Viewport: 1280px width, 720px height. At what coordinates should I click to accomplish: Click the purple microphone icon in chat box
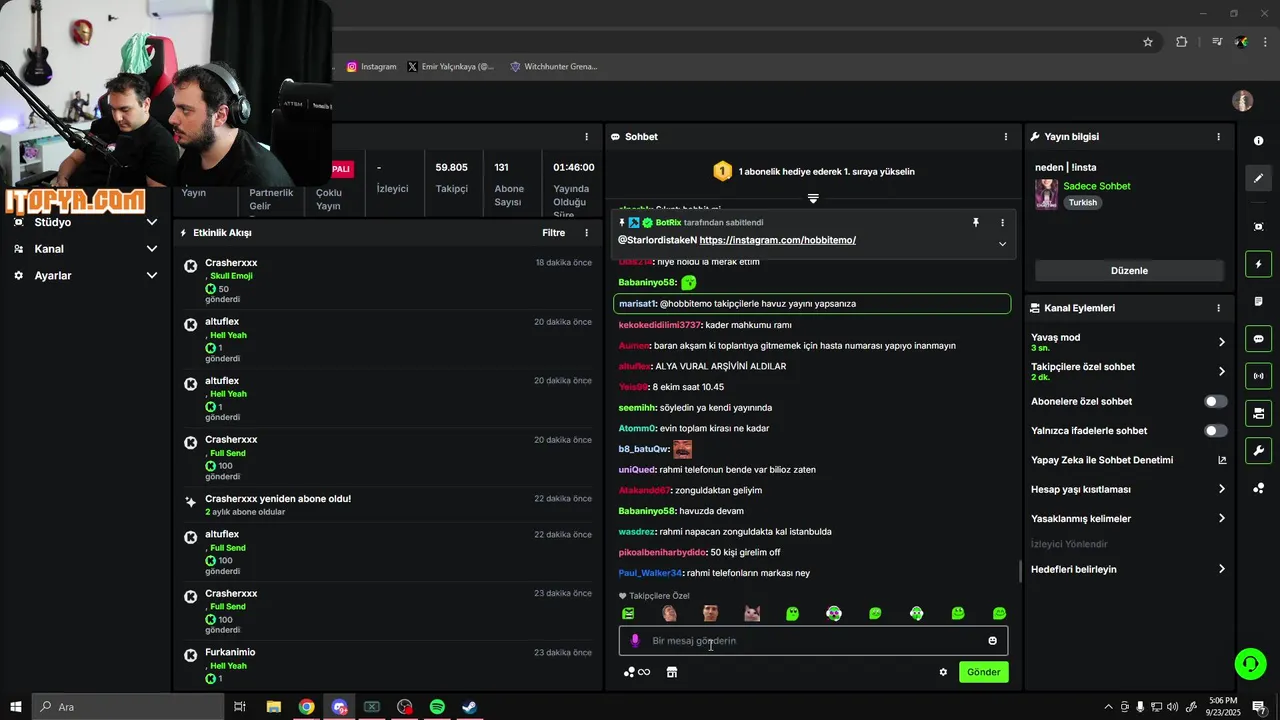click(x=634, y=641)
